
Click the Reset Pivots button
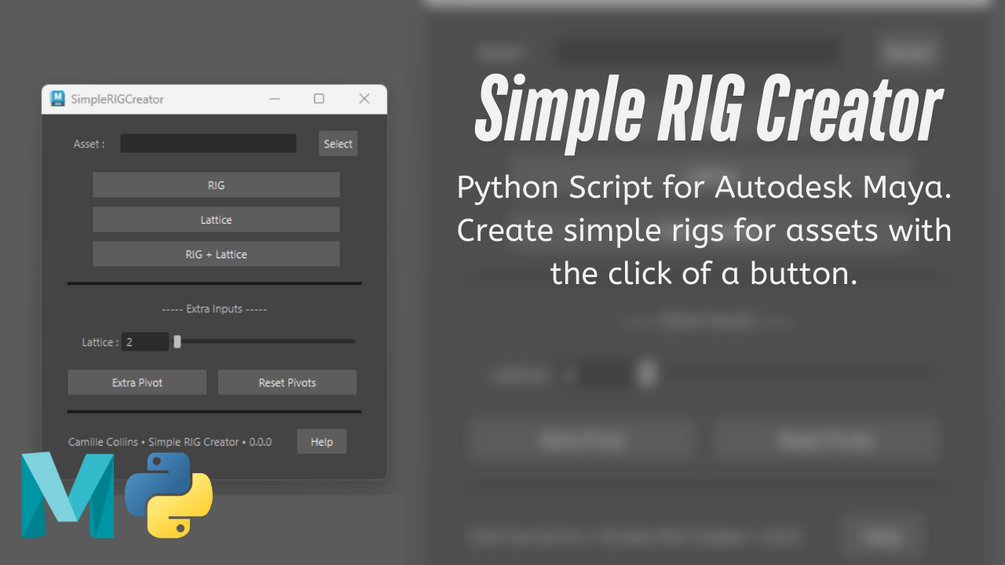pos(287,382)
